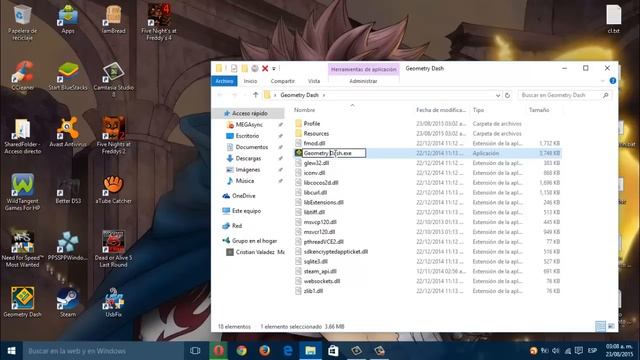Select the WildTangent Games desktop icon

tap(22, 192)
